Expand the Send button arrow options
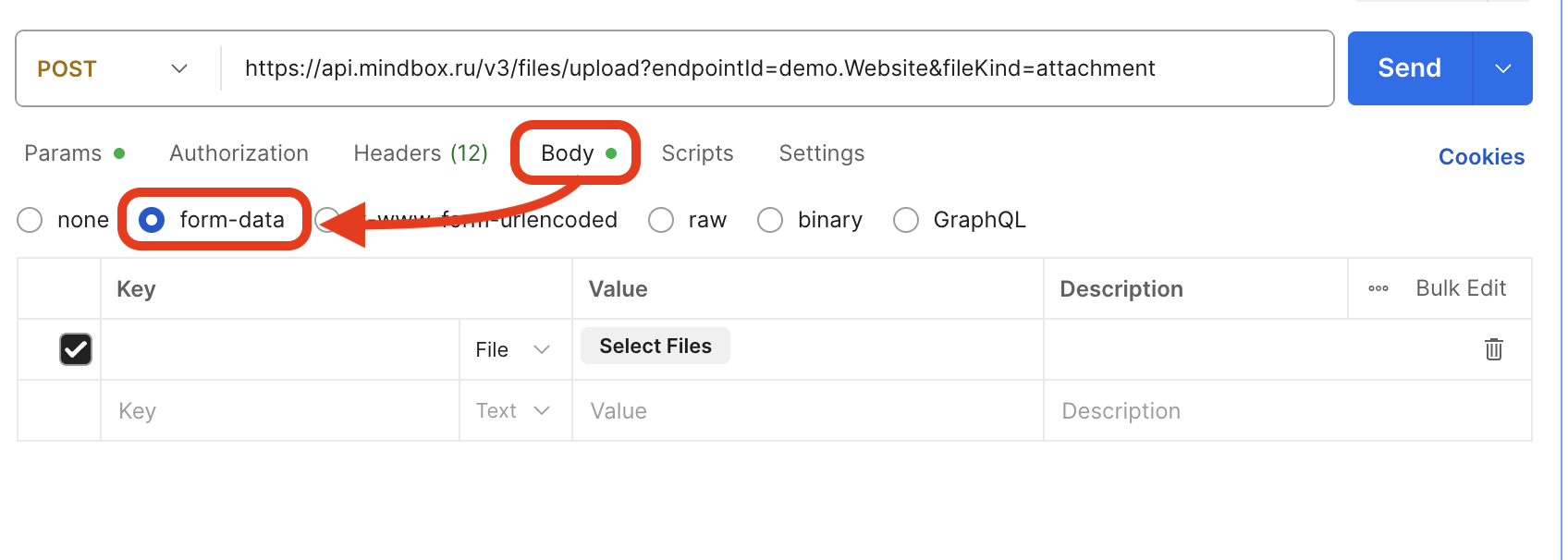The image size is (1568, 560). tap(1503, 69)
